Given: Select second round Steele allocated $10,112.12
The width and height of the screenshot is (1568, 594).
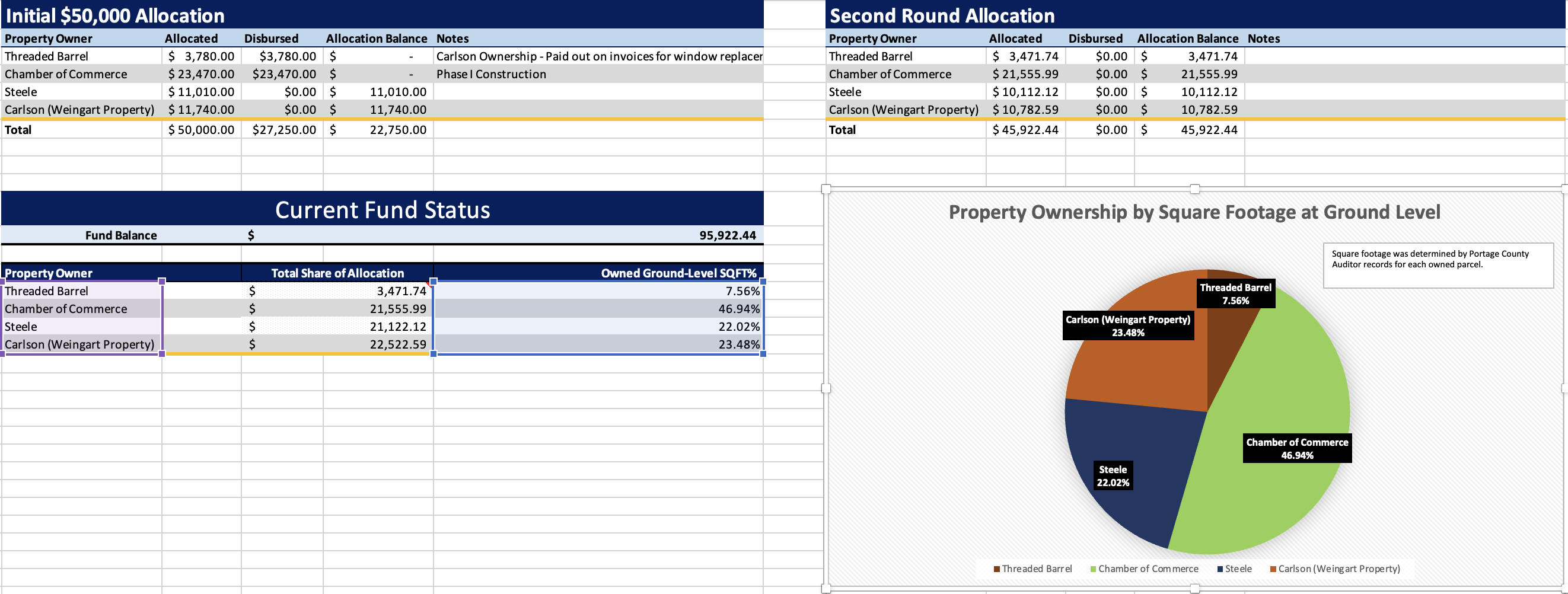Looking at the screenshot, I should [1025, 91].
